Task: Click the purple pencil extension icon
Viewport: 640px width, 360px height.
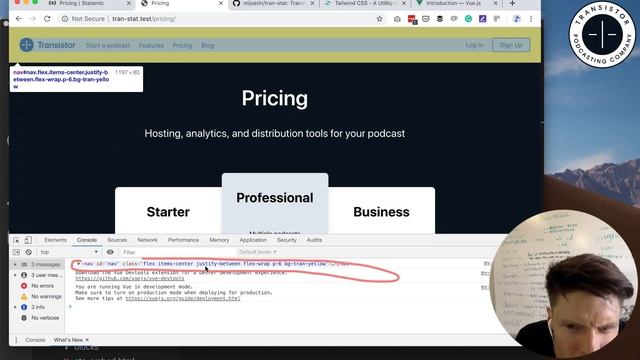Action: (x=482, y=19)
